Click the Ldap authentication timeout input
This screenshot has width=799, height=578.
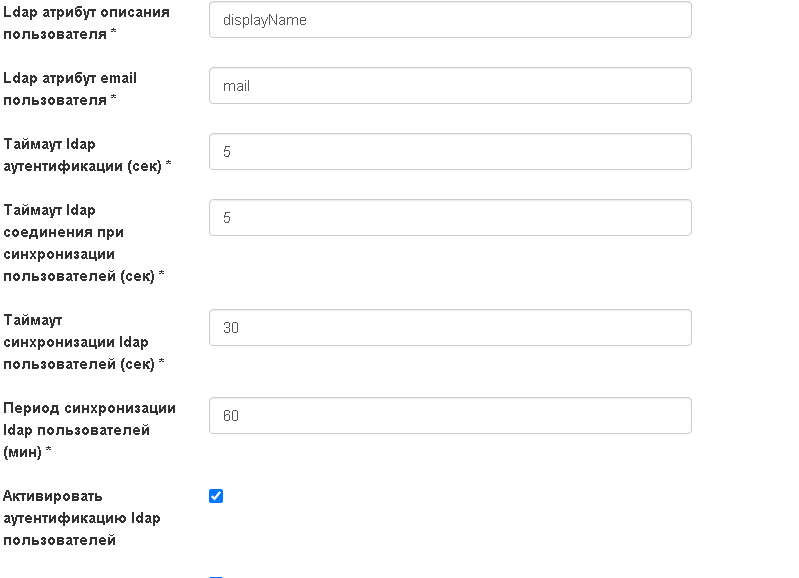(x=450, y=152)
